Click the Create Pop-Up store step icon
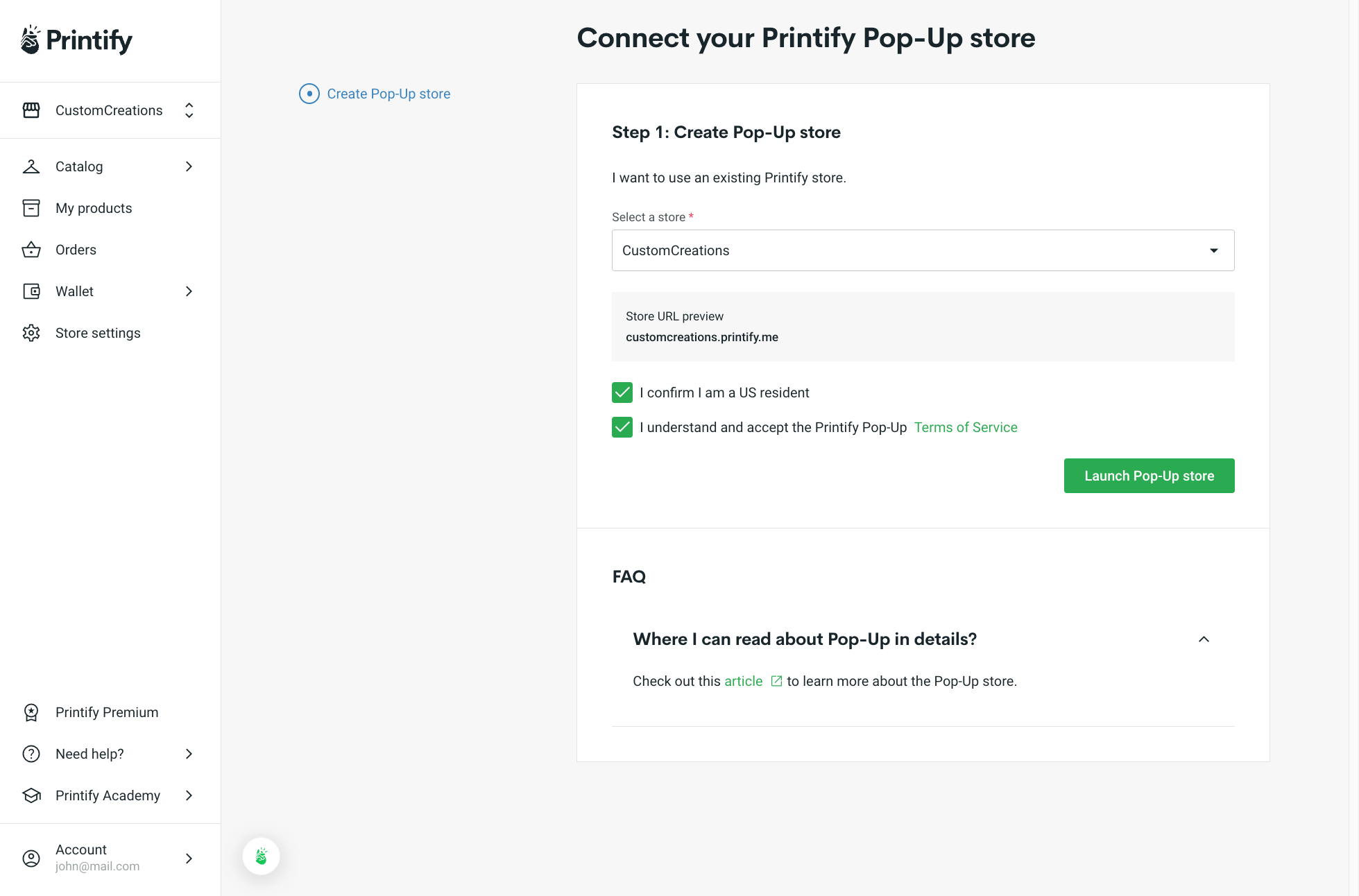 coord(308,94)
